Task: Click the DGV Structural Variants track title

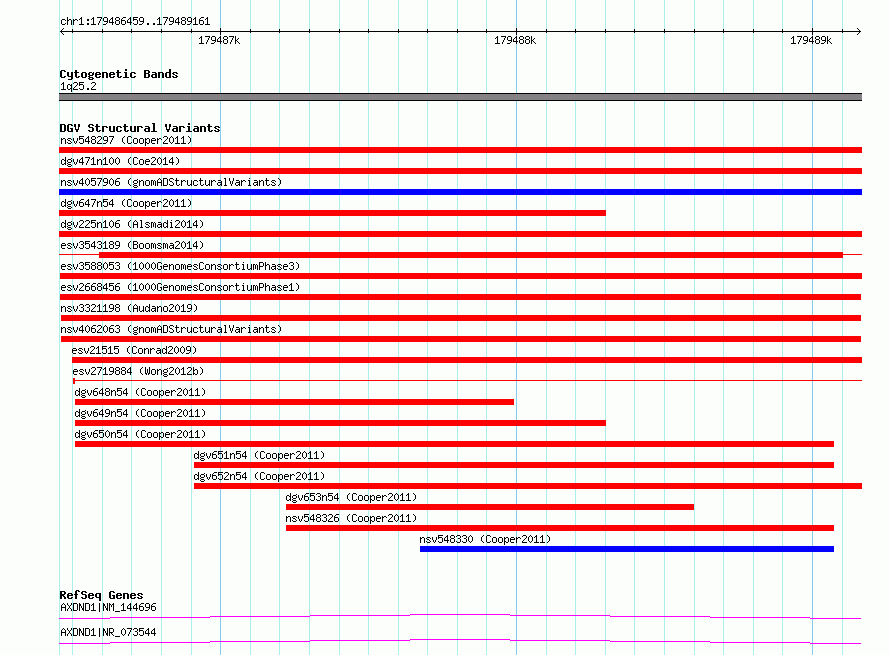Action: tap(140, 128)
